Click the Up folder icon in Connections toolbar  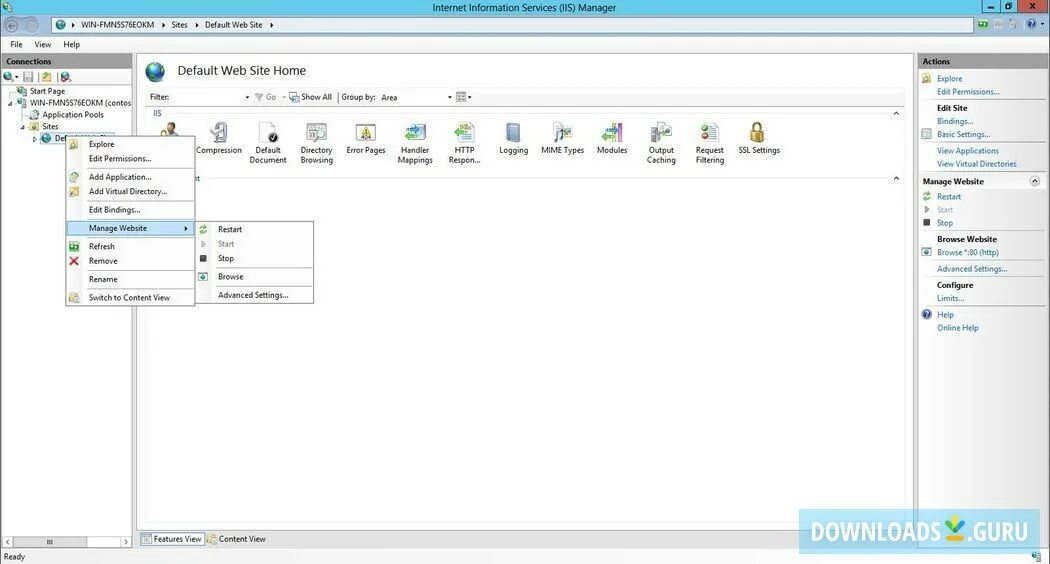(46, 77)
